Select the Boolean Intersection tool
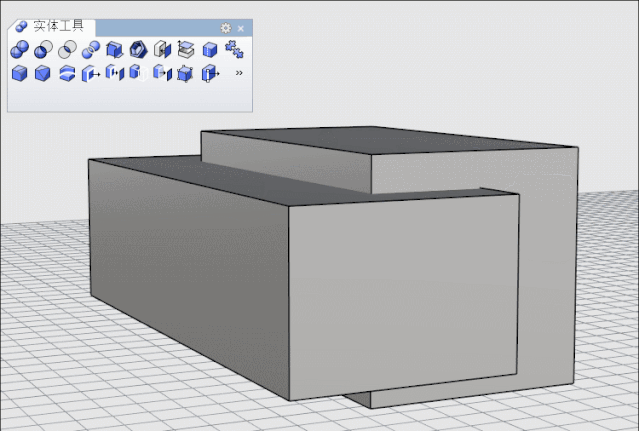The image size is (639, 431). pos(67,49)
